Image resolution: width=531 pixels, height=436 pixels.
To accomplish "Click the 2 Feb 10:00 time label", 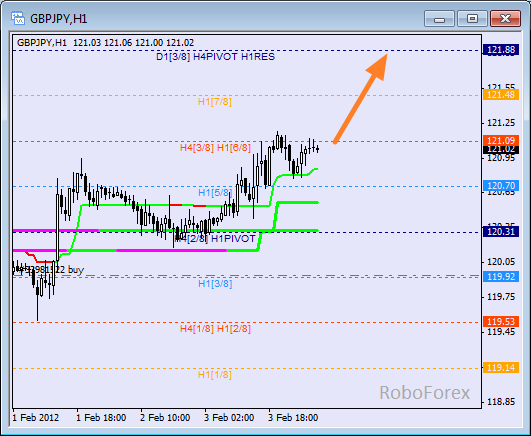I will point(165,418).
